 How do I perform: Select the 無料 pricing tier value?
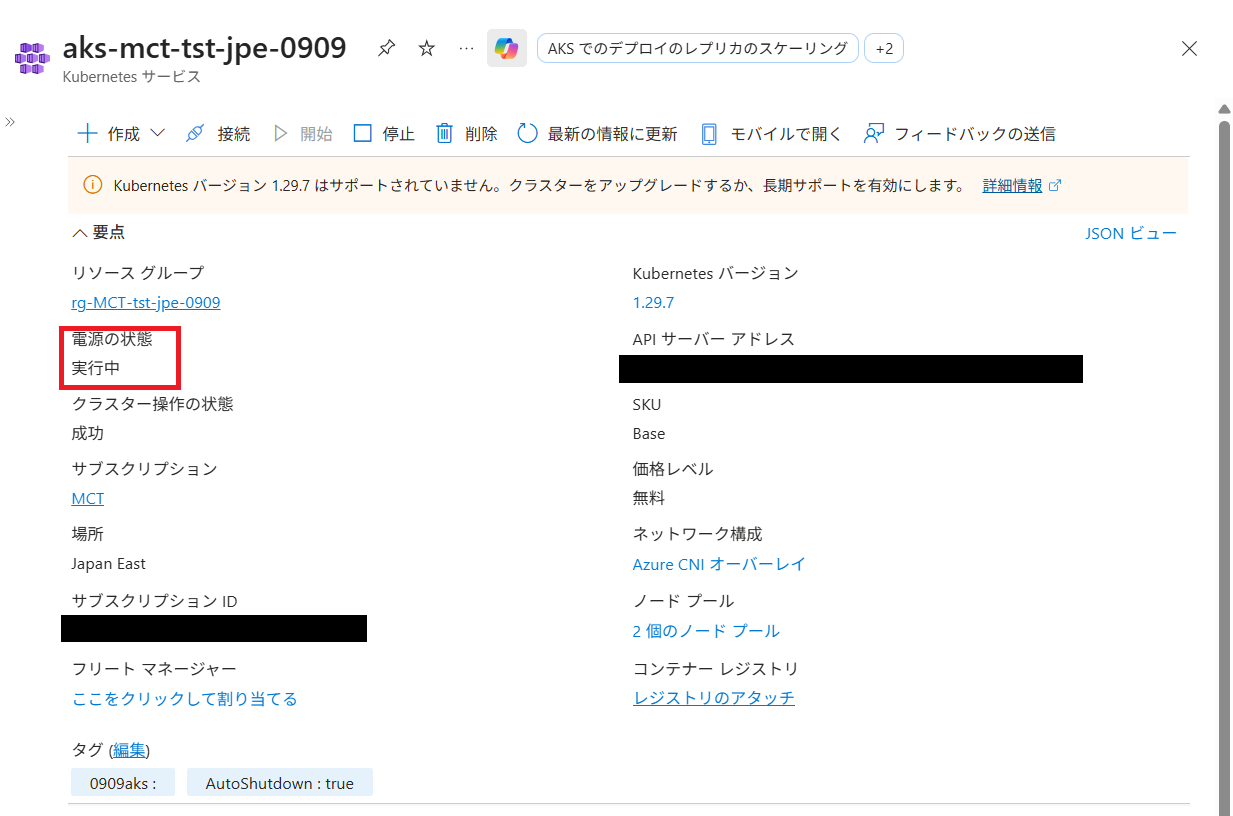point(649,498)
